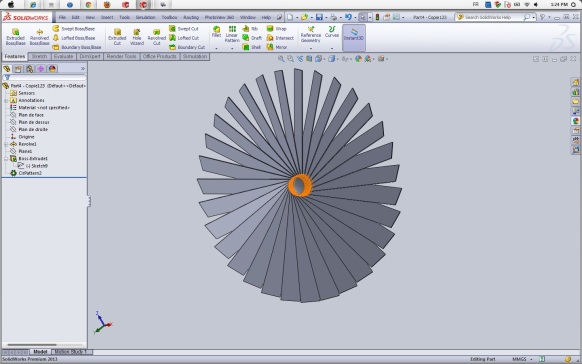
Task: Select Plan de face plane
Action: [27, 115]
